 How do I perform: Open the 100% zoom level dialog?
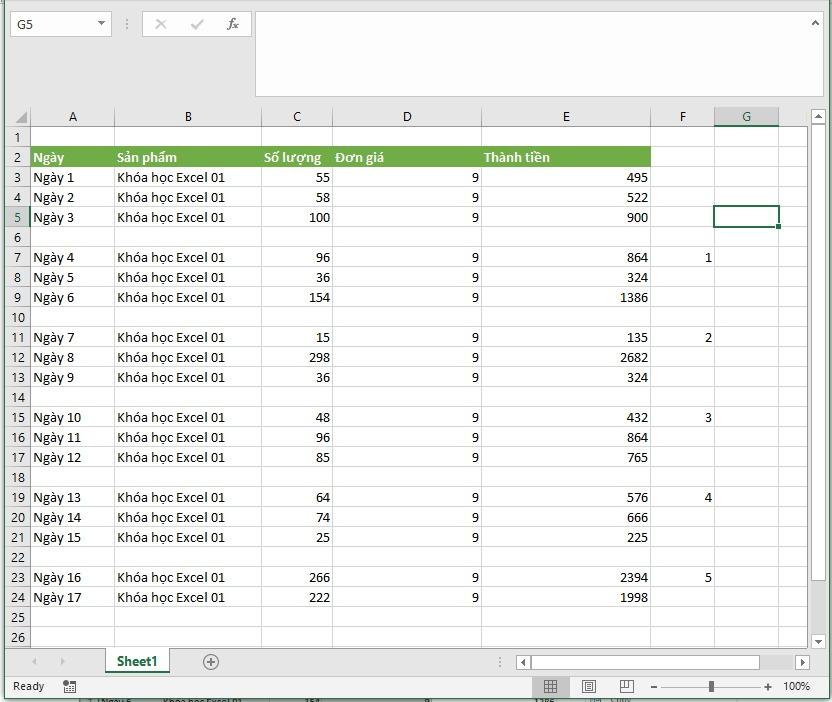797,686
